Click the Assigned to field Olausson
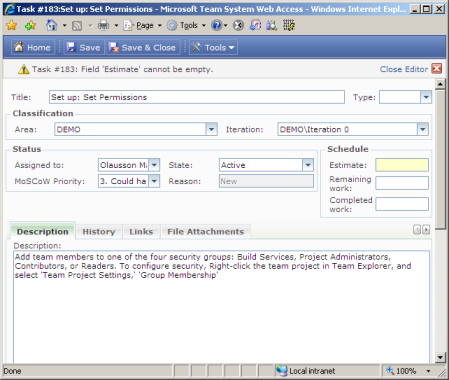 (x=123, y=165)
